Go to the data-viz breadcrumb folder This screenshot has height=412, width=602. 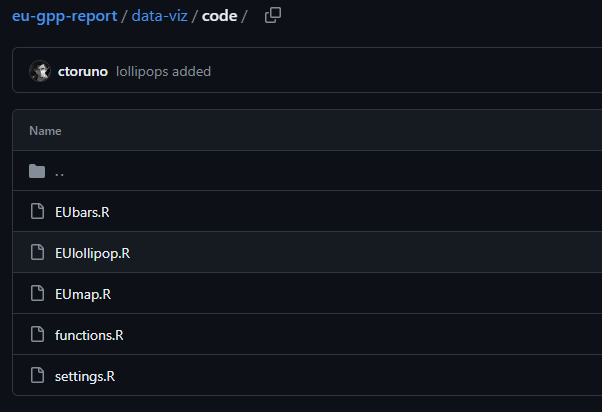tap(159, 16)
